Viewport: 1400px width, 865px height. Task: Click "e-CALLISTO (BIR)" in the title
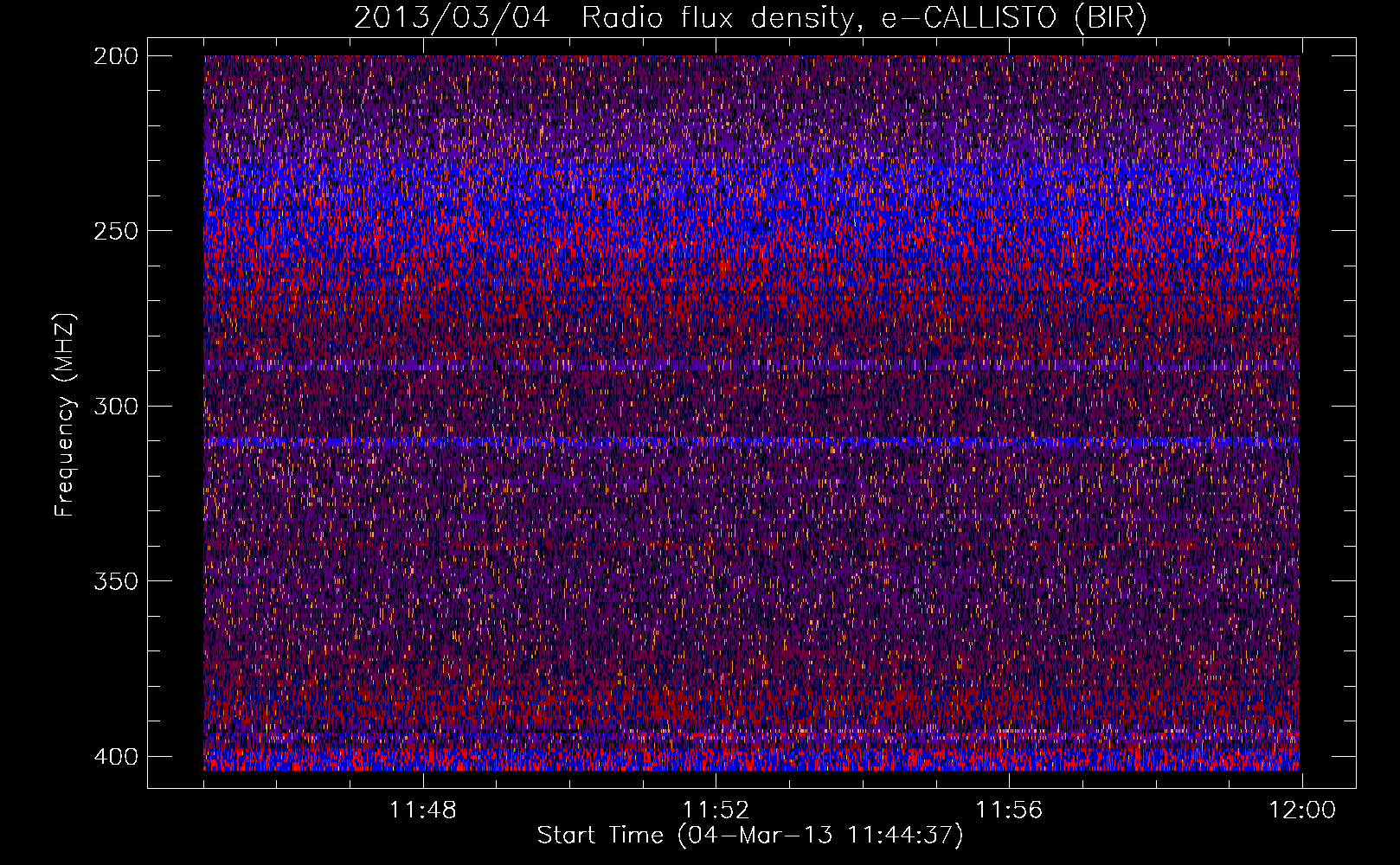(1013, 18)
